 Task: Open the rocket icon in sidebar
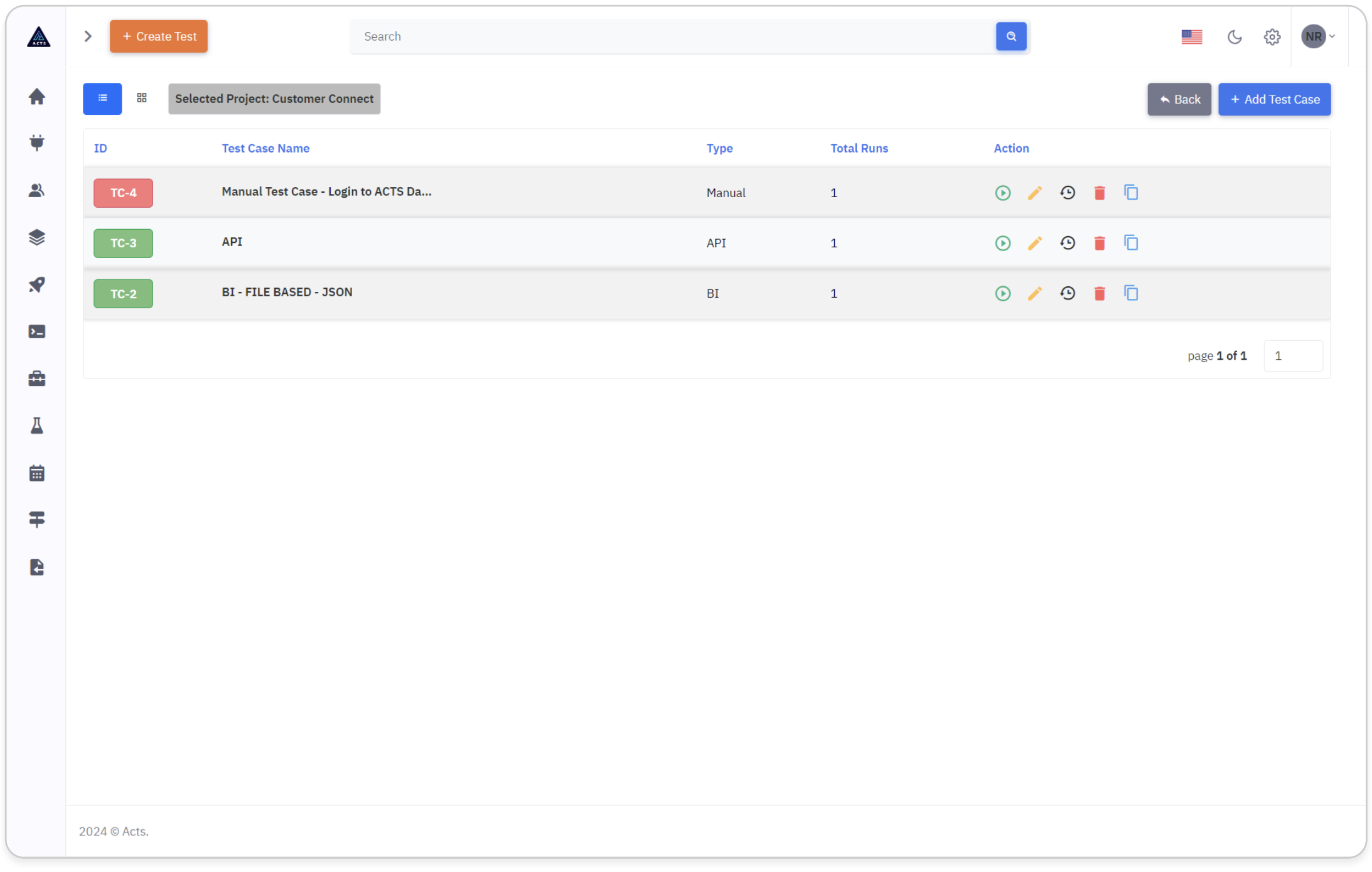pyautogui.click(x=37, y=284)
